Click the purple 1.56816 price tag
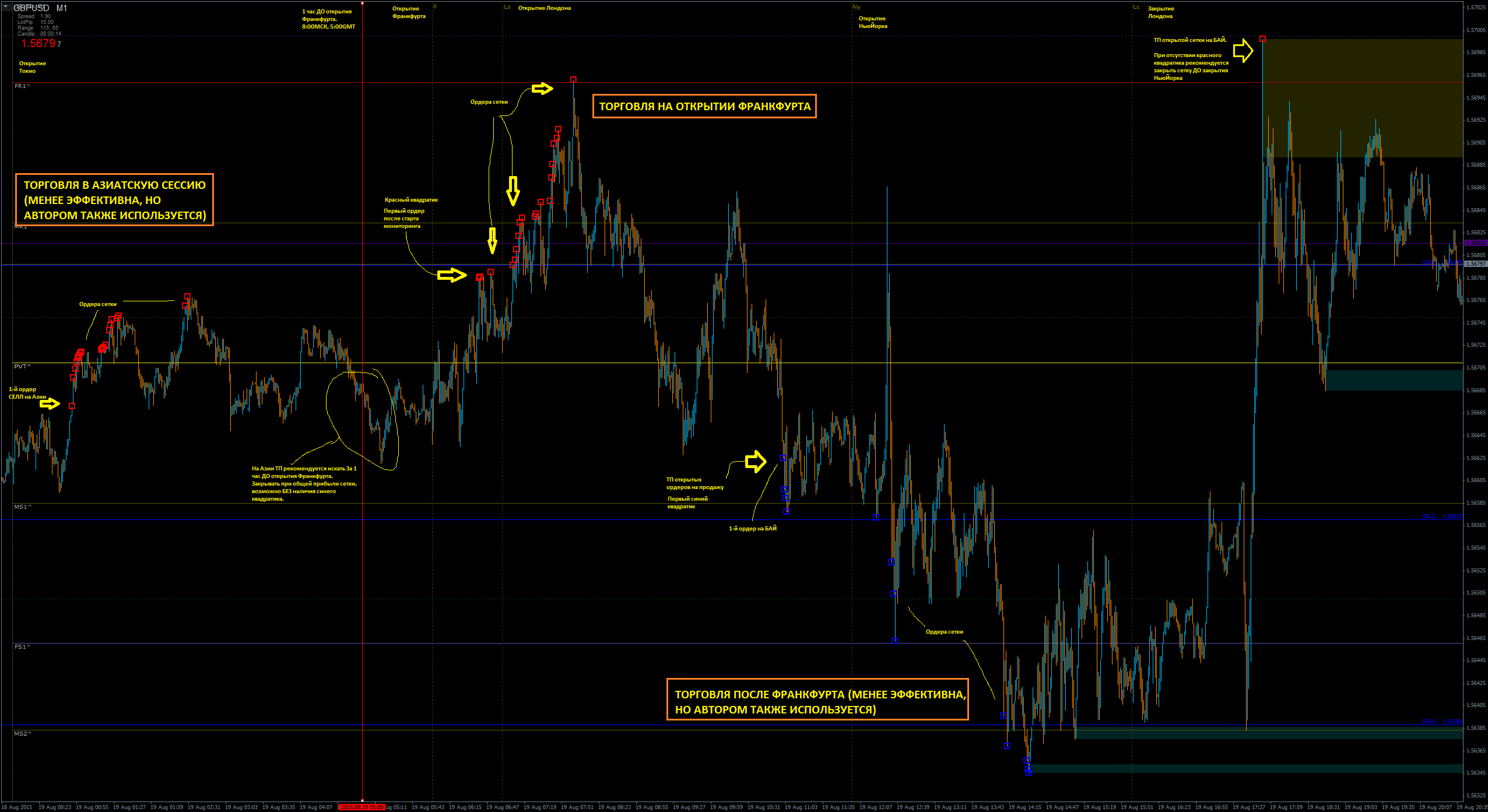Viewport: 1488px width, 812px height. [1475, 243]
